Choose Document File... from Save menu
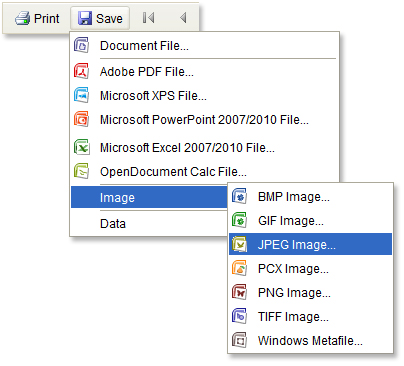The image size is (404, 366). (x=205, y=45)
